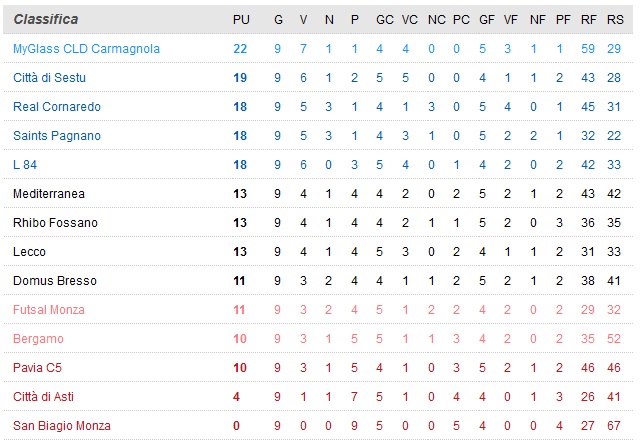The width and height of the screenshot is (642, 443).
Task: Select the RF column header
Action: [x=587, y=20]
